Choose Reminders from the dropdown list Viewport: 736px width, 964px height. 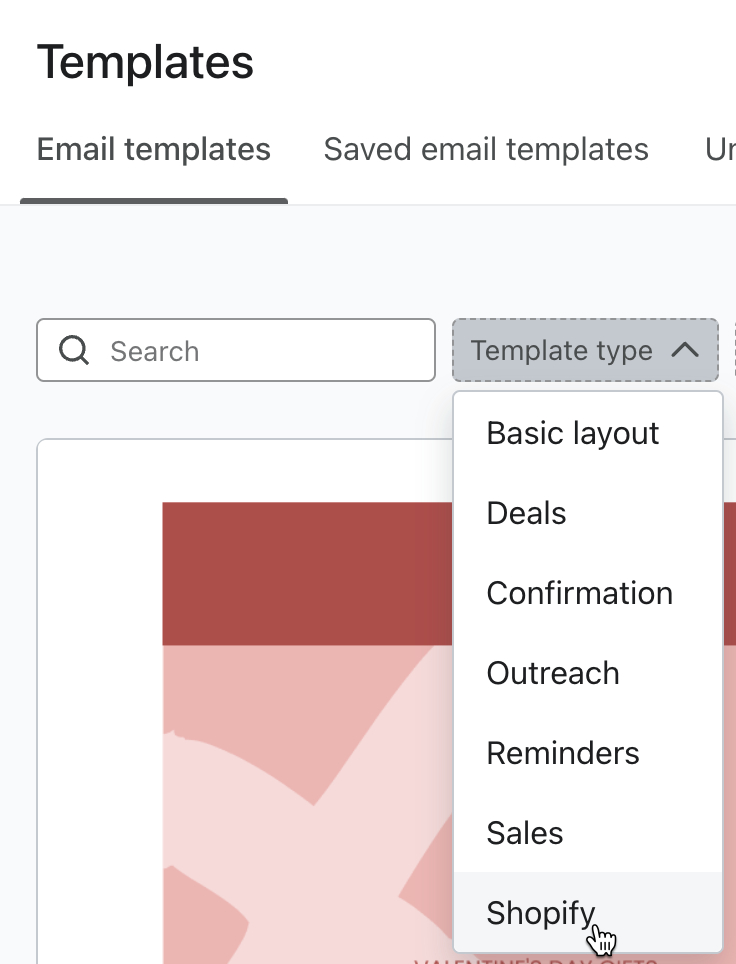(x=563, y=753)
